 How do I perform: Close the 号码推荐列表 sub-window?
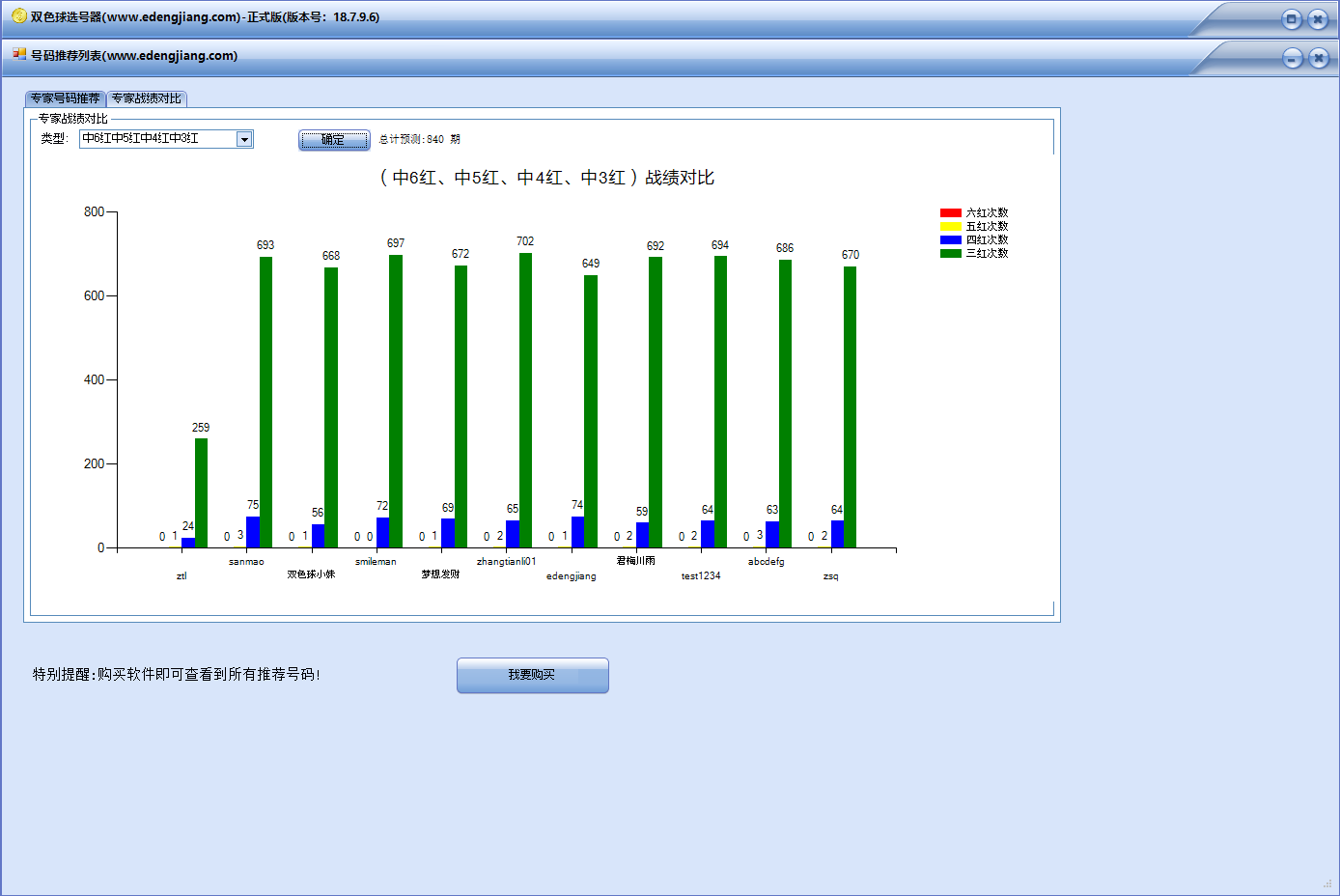tap(1319, 59)
